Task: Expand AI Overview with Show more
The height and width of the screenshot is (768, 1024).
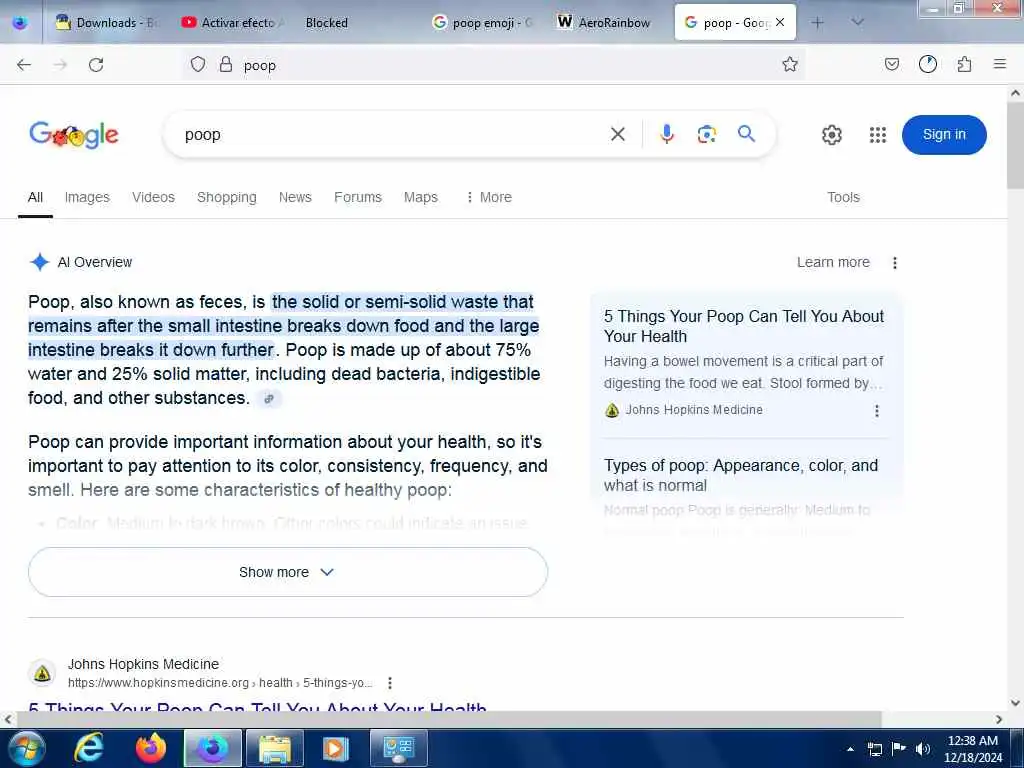Action: click(x=288, y=572)
